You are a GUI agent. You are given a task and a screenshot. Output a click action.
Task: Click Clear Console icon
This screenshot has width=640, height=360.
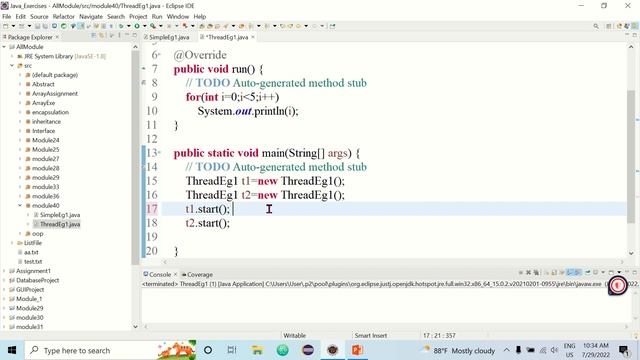click(547, 272)
